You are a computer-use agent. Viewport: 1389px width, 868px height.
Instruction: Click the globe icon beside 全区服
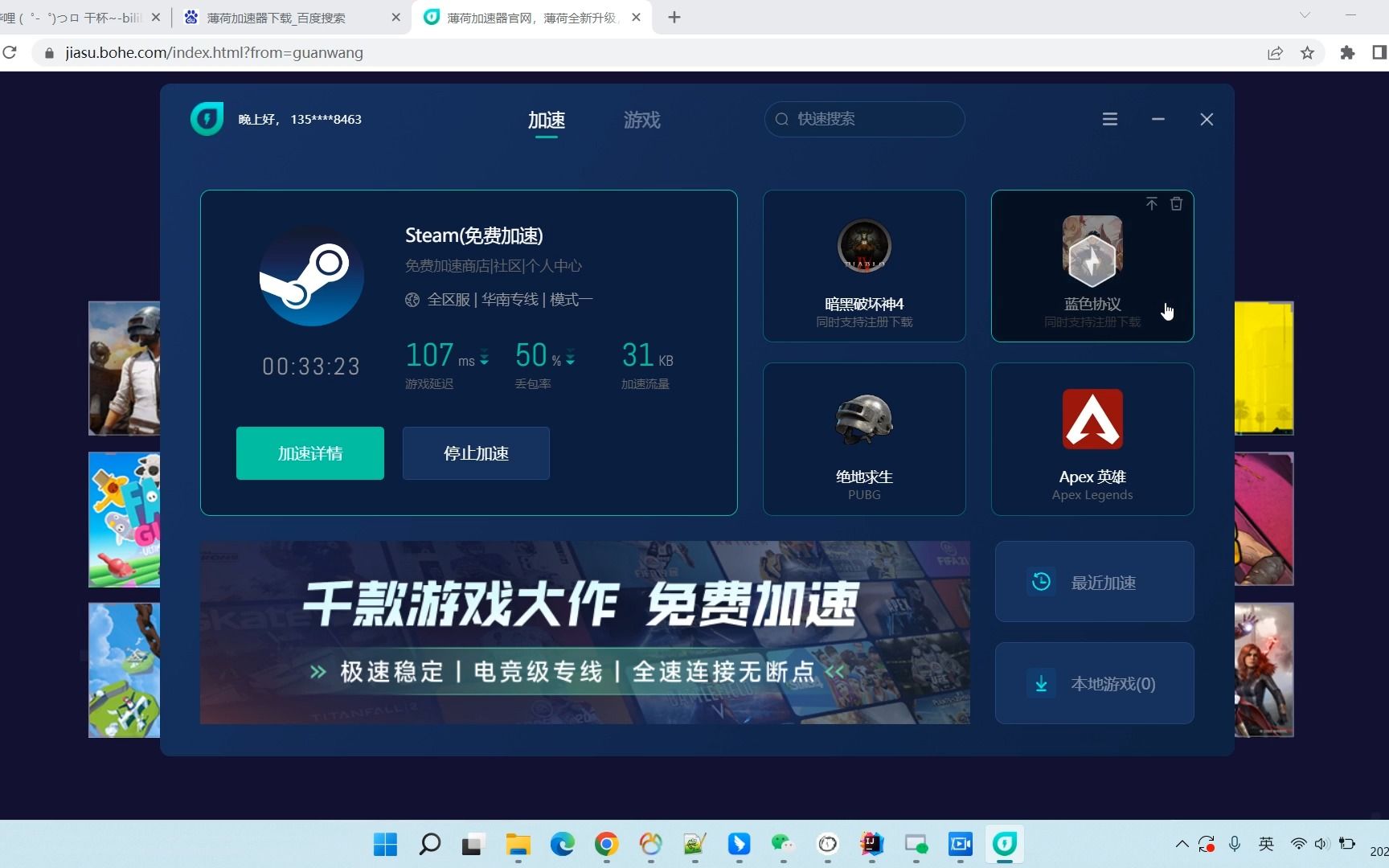click(x=412, y=300)
